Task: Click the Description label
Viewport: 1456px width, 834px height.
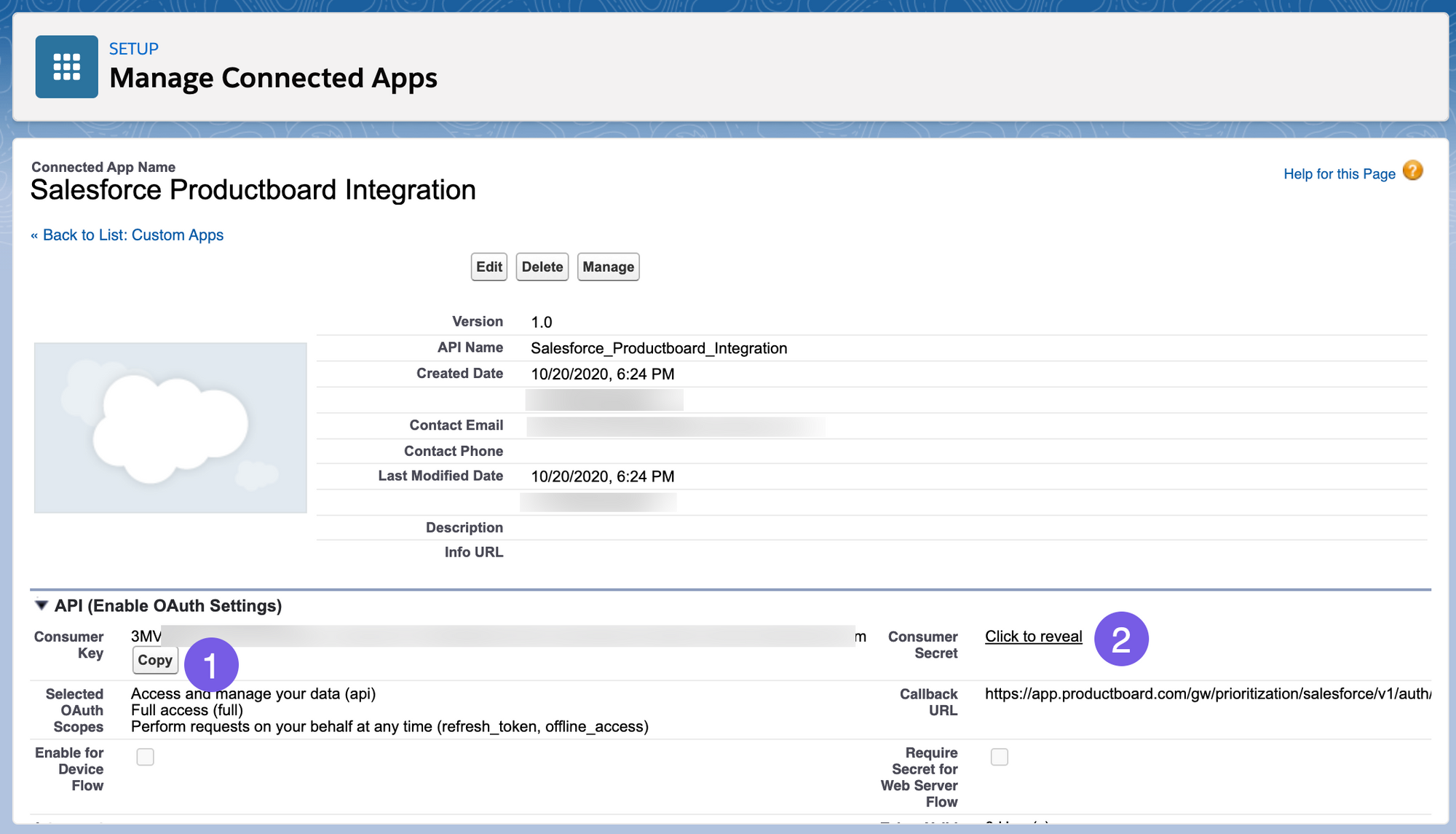Action: coord(464,527)
